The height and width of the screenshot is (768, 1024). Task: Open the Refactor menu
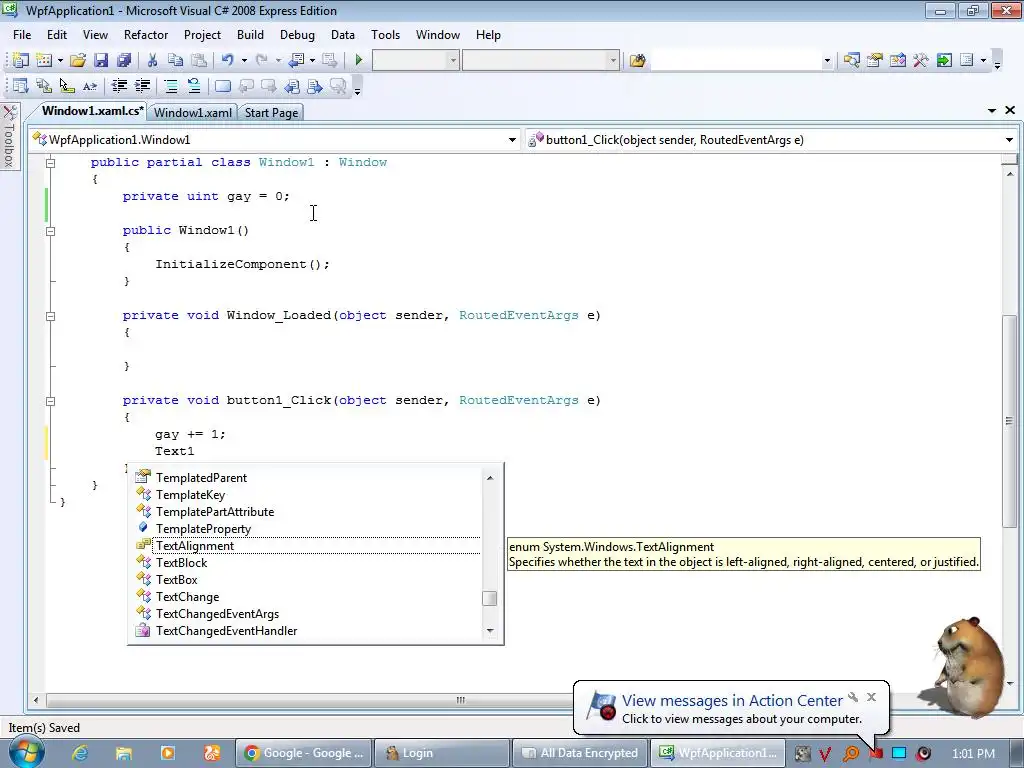146,35
